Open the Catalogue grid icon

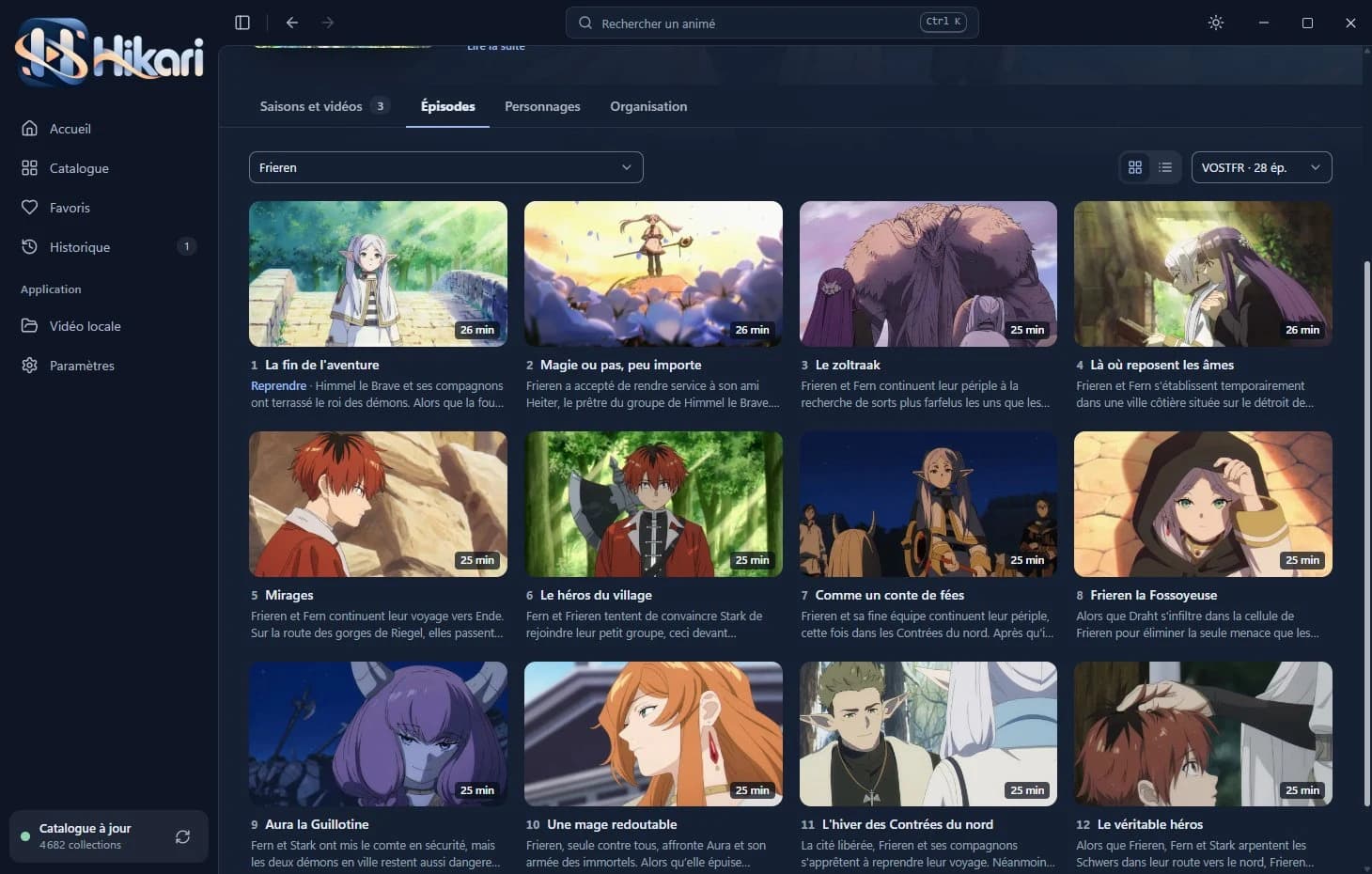pos(30,167)
